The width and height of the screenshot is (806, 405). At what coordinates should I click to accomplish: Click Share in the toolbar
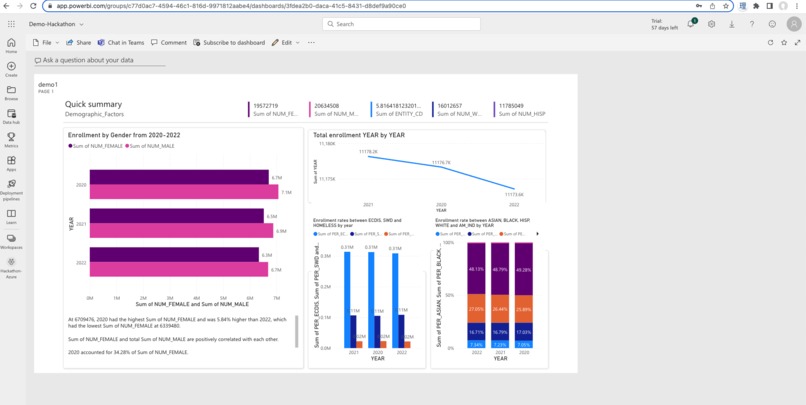point(78,43)
